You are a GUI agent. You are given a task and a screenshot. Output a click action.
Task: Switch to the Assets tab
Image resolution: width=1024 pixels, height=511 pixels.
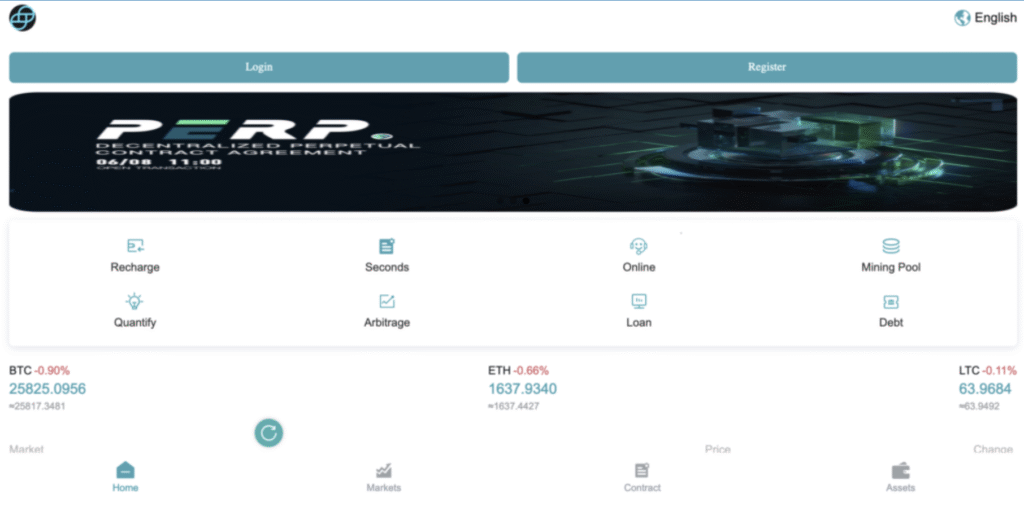(x=900, y=477)
